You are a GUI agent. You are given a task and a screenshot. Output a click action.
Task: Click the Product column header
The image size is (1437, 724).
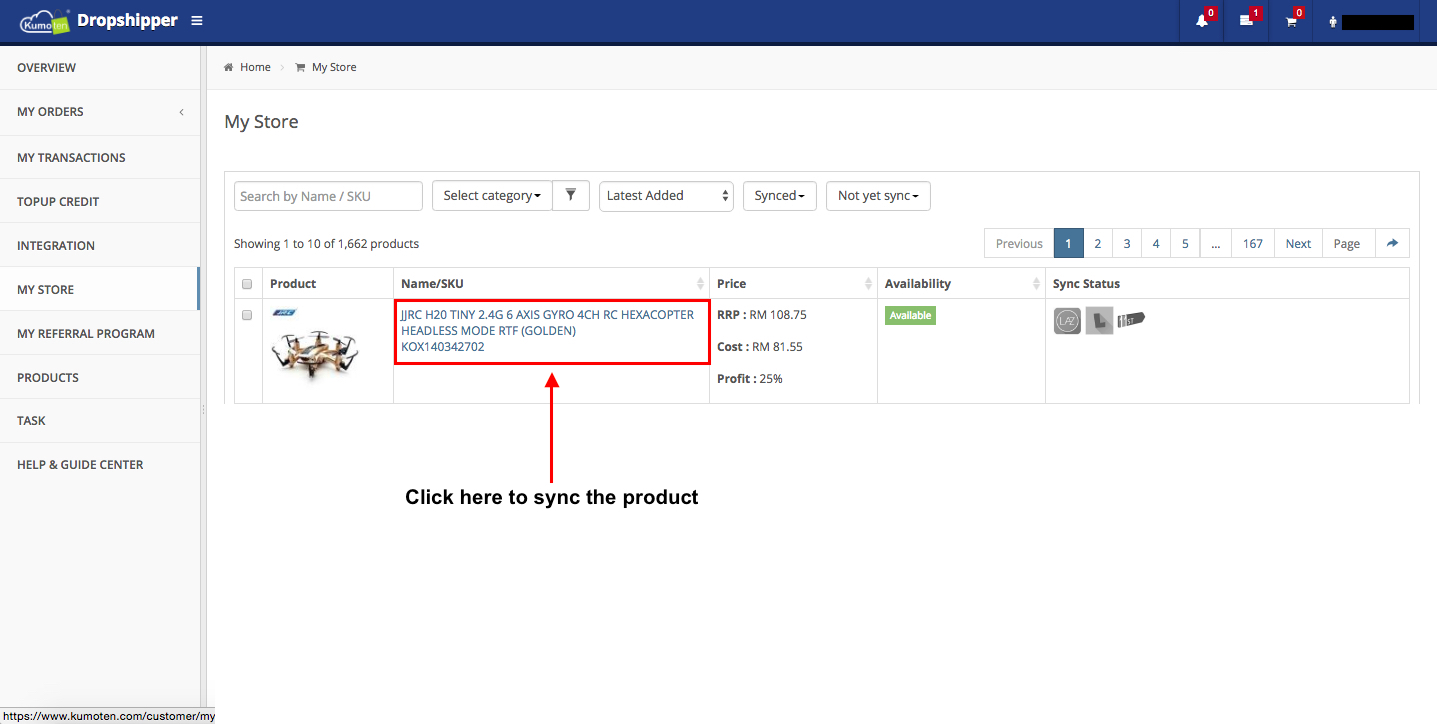pyautogui.click(x=293, y=284)
